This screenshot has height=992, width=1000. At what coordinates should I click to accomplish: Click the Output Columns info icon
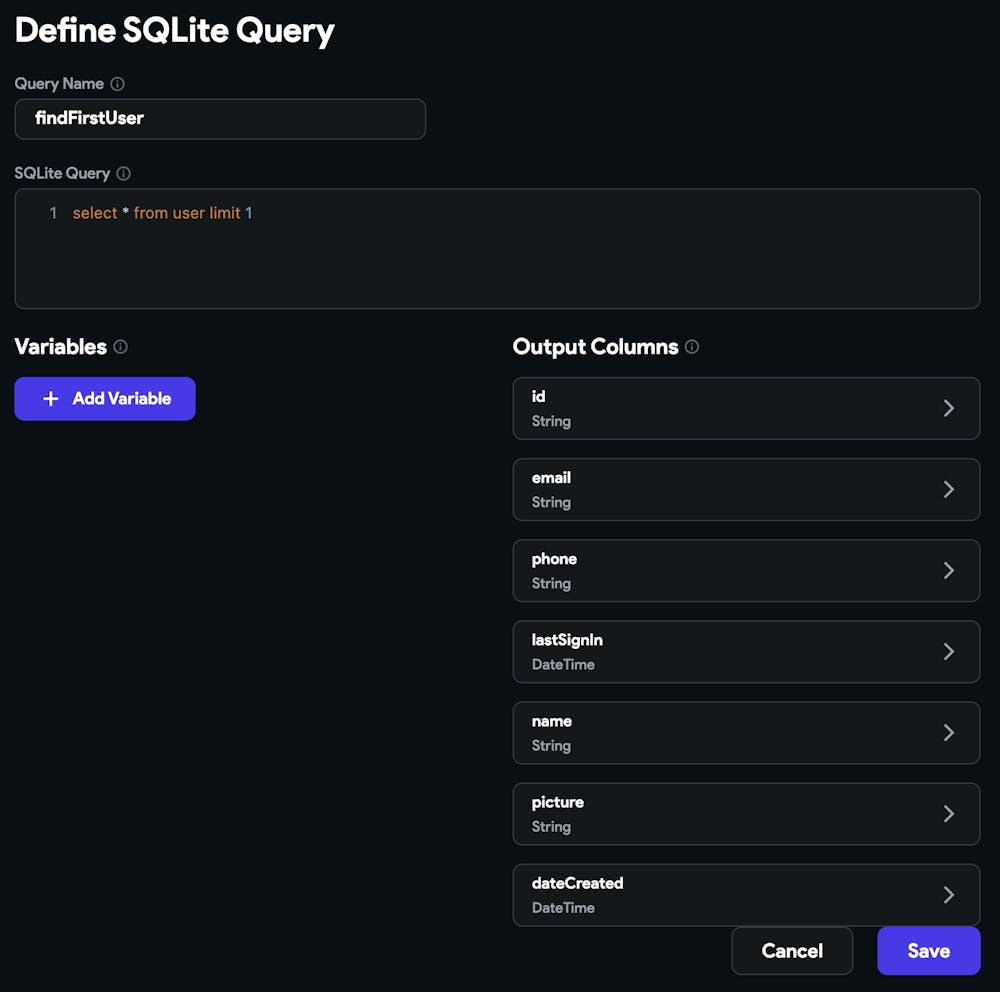coord(692,347)
